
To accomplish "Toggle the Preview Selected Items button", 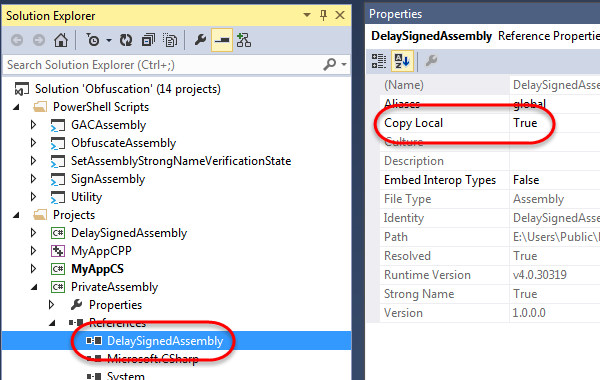I will tap(222, 40).
